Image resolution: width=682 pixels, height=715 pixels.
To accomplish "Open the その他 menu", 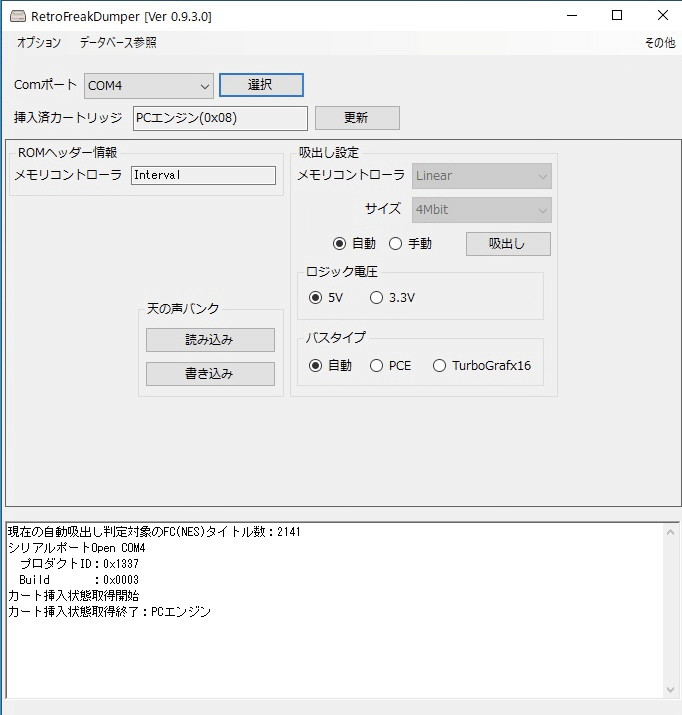I will pos(660,42).
